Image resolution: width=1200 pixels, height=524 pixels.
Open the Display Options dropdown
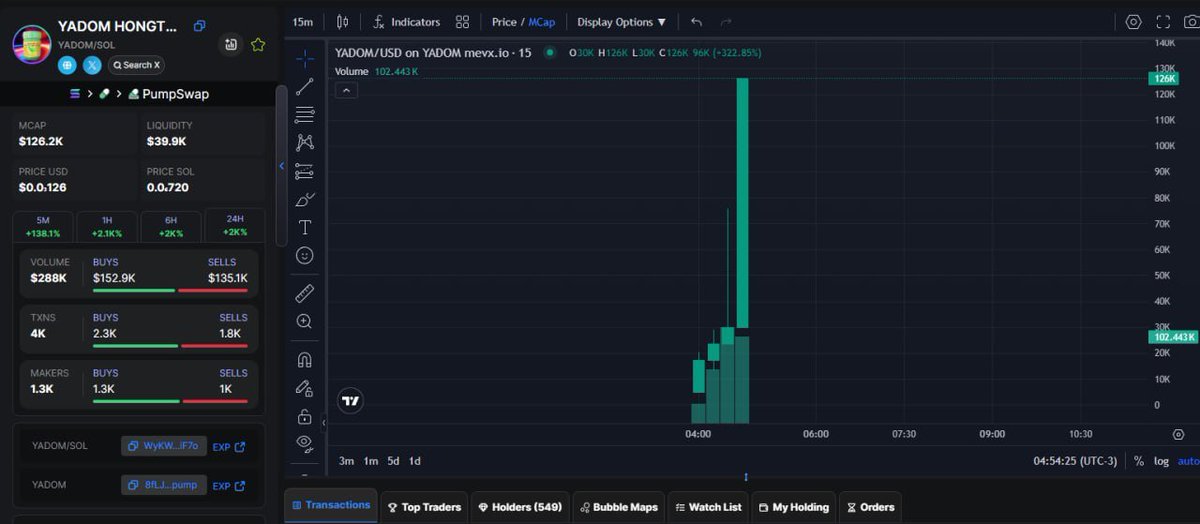point(621,22)
